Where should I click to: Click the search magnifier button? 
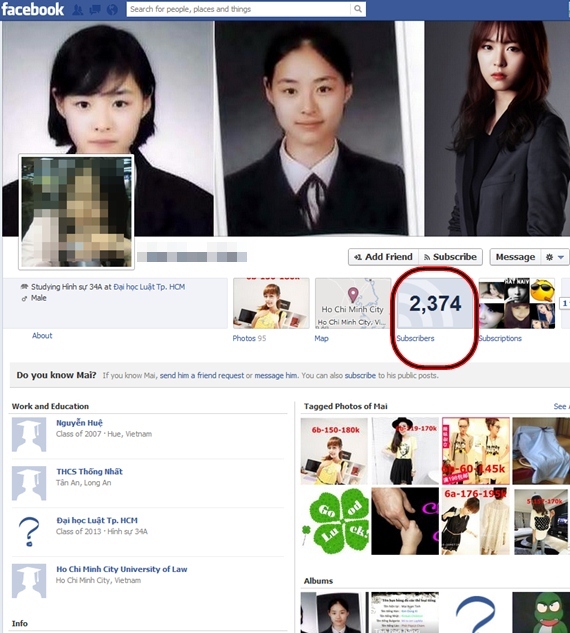tap(358, 9)
